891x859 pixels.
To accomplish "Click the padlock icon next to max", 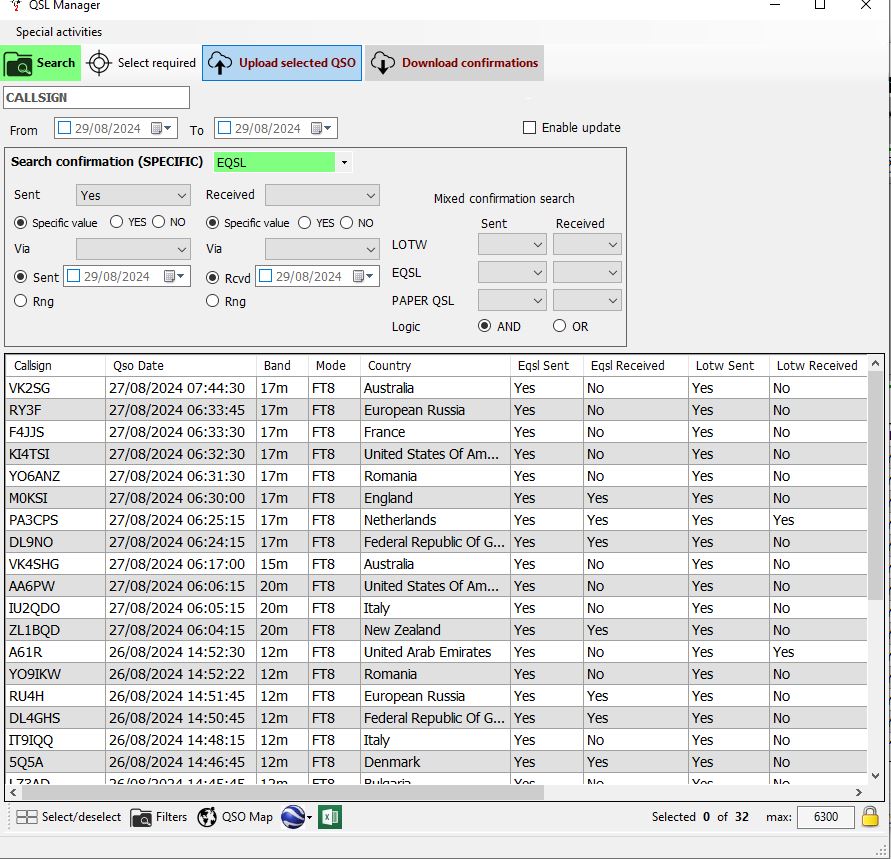I will point(870,816).
